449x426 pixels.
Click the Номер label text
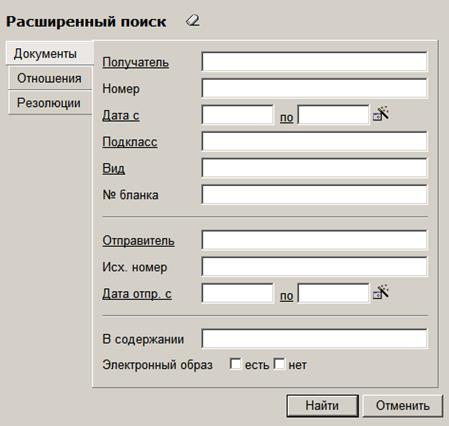[x=121, y=89]
